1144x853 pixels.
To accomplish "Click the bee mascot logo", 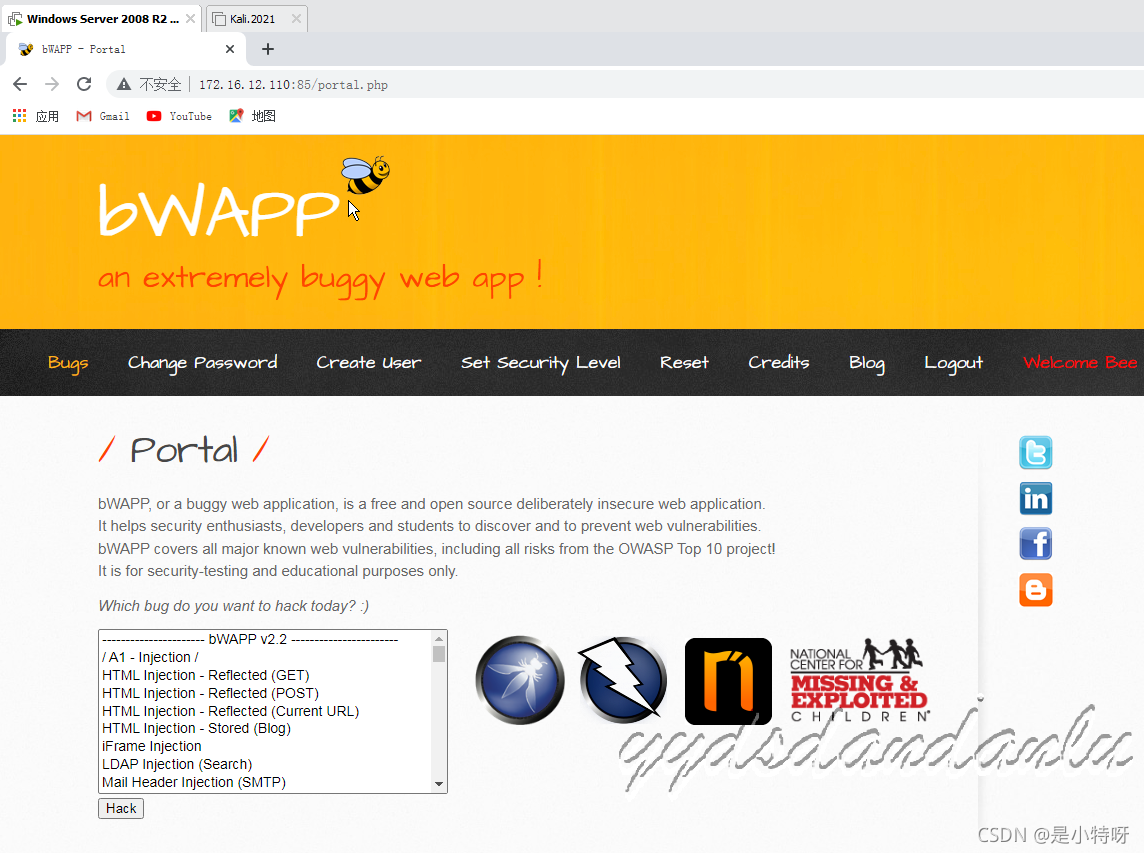I will pyautogui.click(x=366, y=175).
